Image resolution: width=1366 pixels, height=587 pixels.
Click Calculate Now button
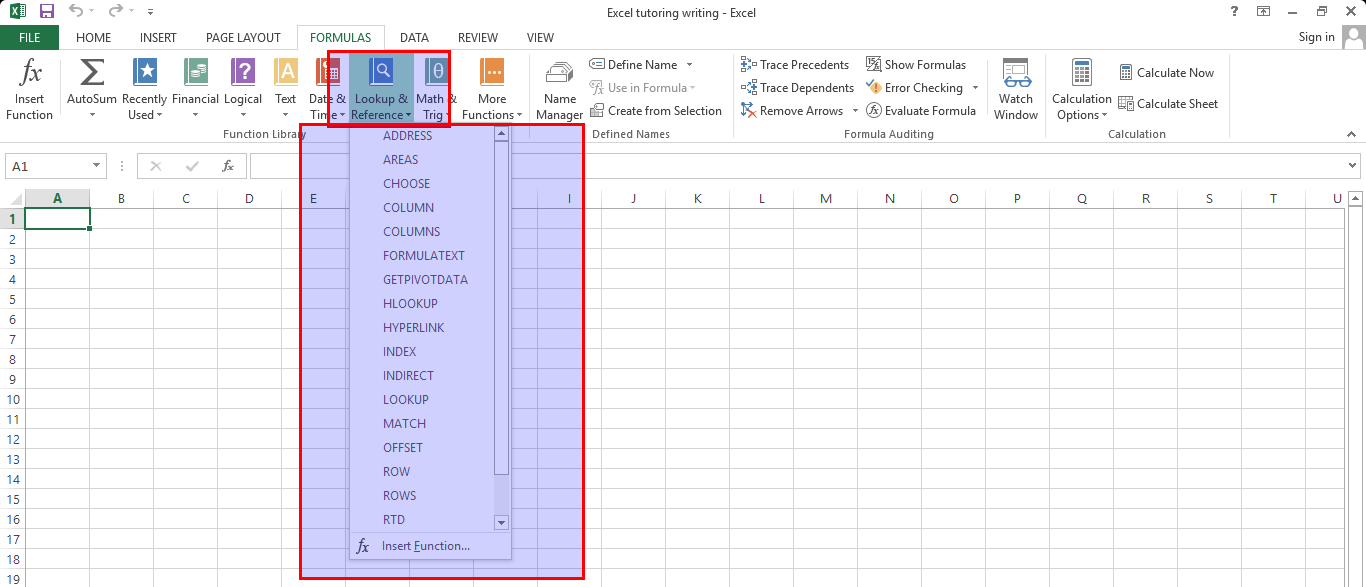1166,73
